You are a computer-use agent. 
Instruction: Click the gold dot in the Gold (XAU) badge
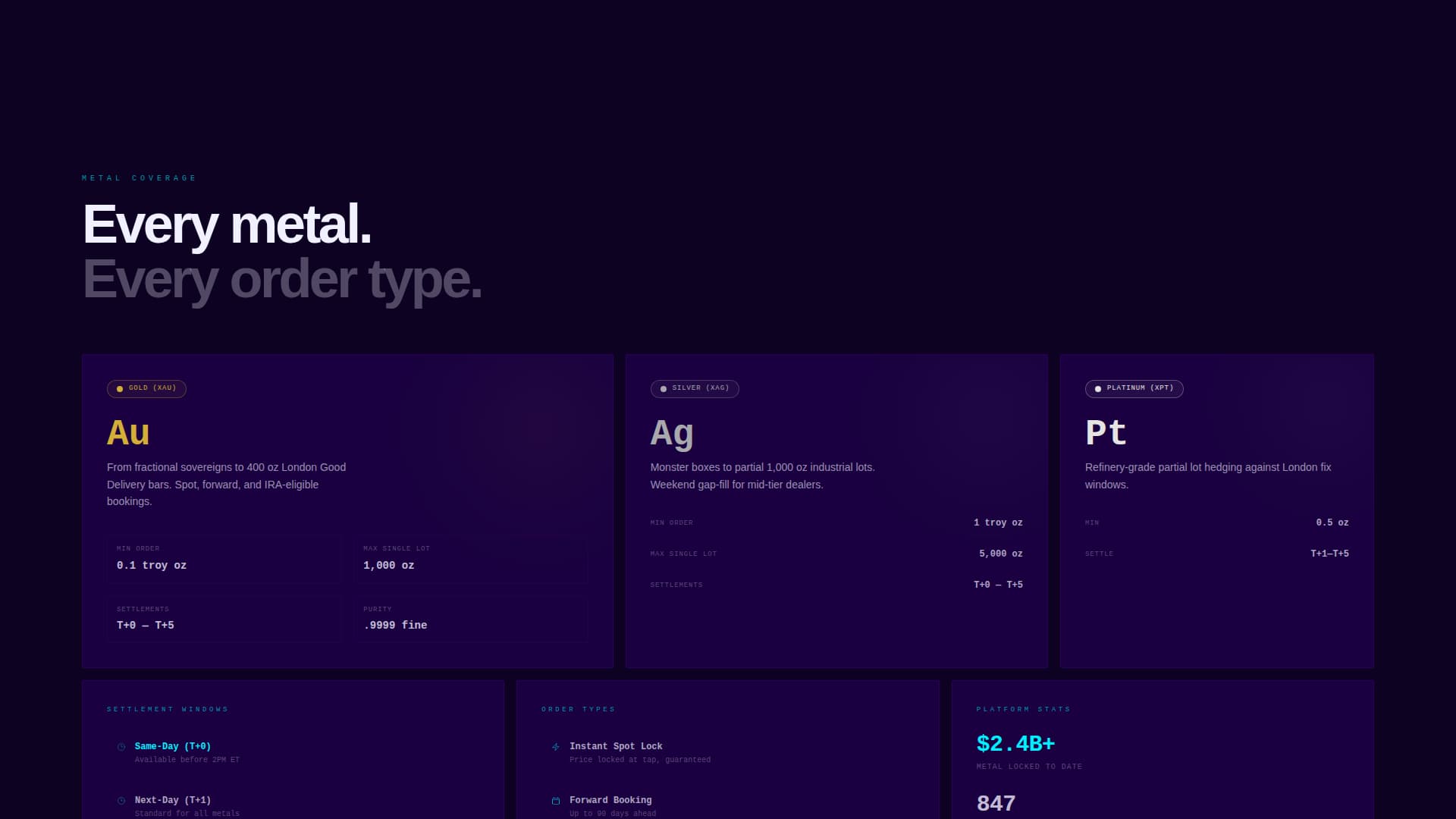pyautogui.click(x=120, y=389)
